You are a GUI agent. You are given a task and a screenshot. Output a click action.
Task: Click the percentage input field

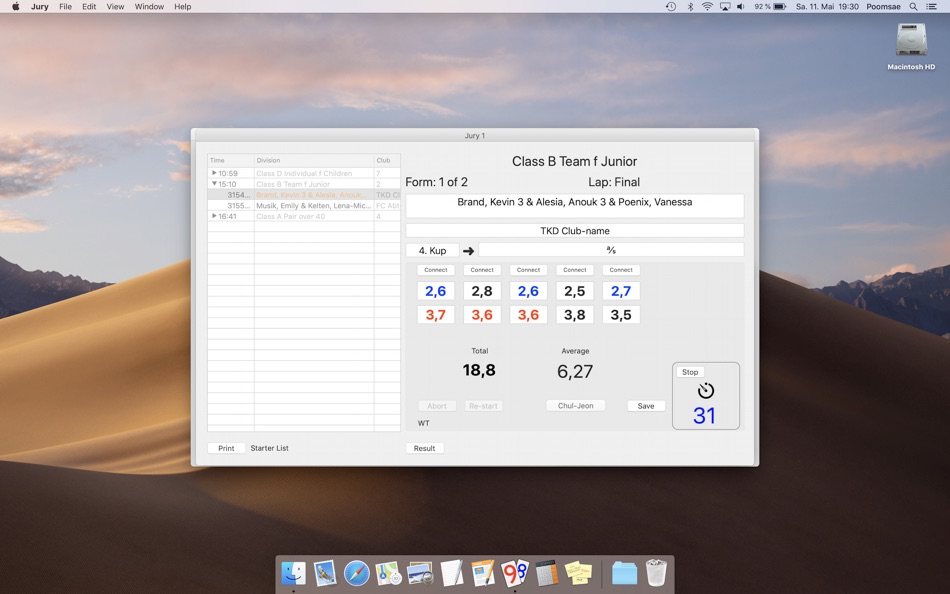tap(610, 250)
